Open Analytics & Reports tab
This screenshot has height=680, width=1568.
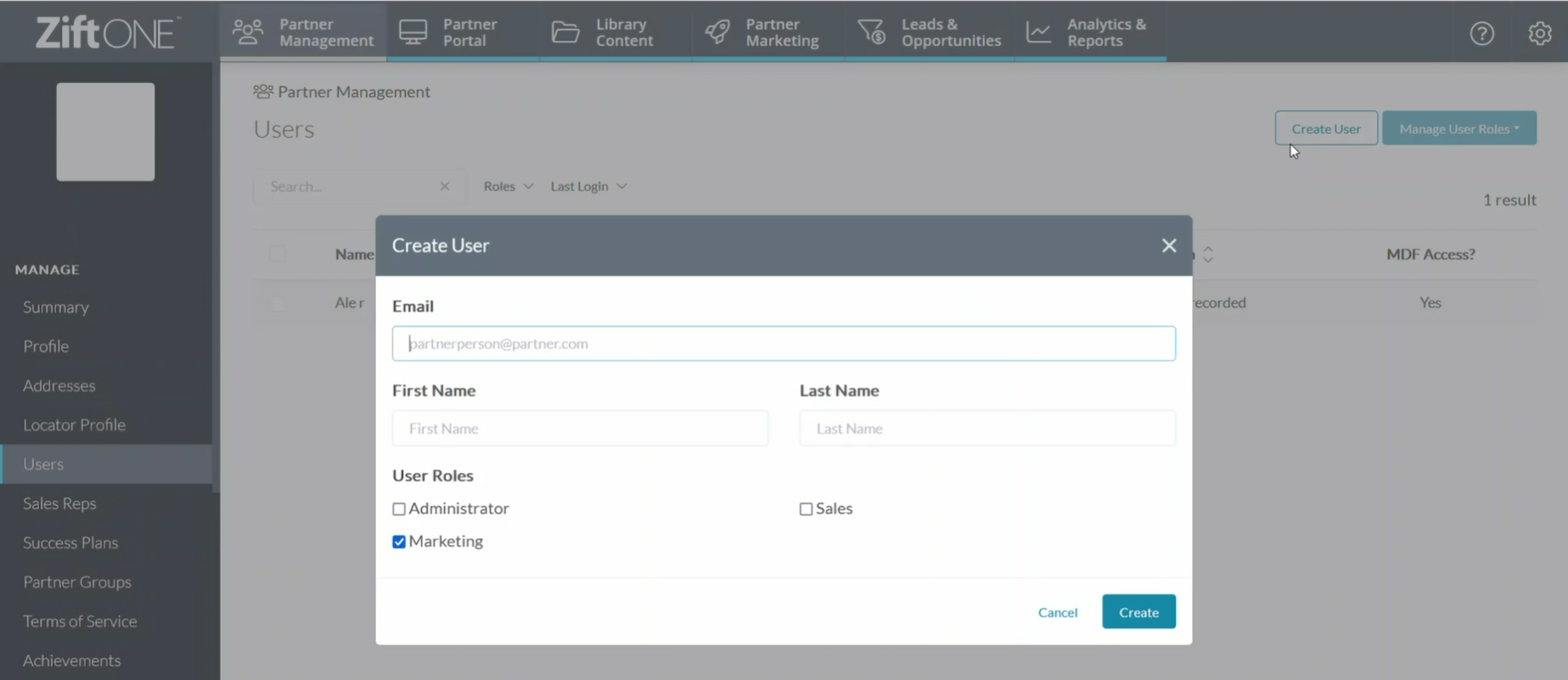[1091, 32]
